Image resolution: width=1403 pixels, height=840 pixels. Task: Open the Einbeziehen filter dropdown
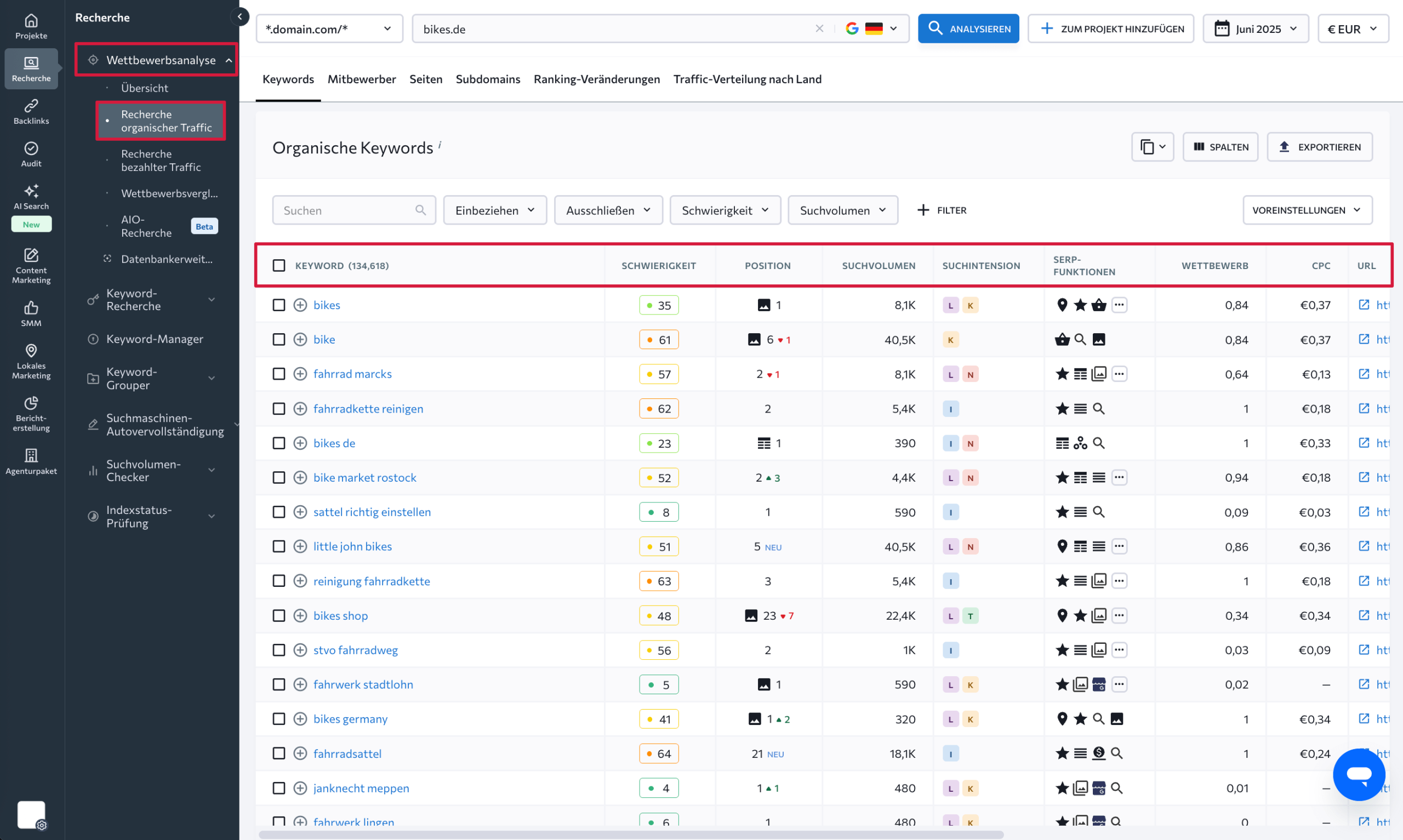point(495,210)
